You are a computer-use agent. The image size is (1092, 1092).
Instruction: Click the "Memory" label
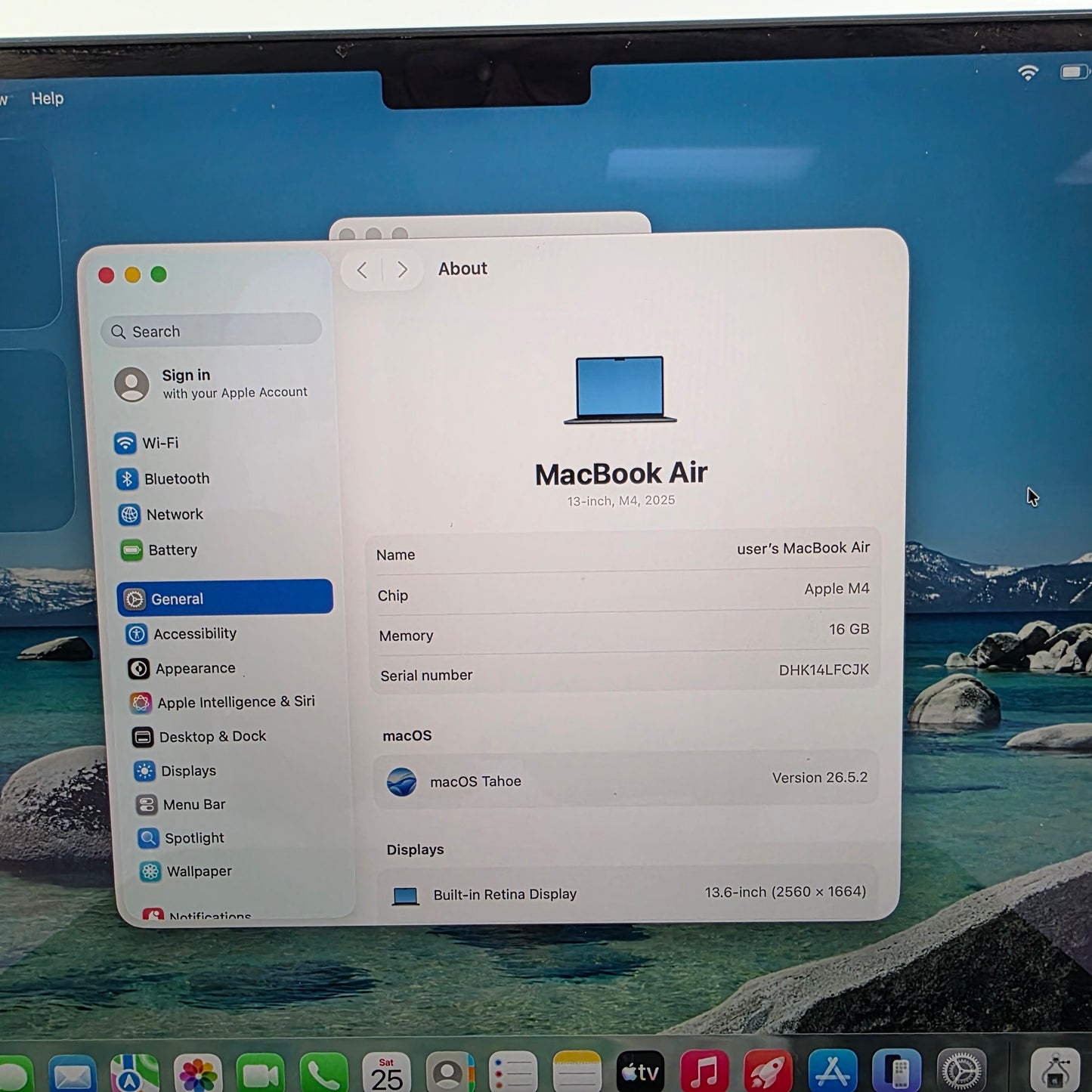click(406, 636)
